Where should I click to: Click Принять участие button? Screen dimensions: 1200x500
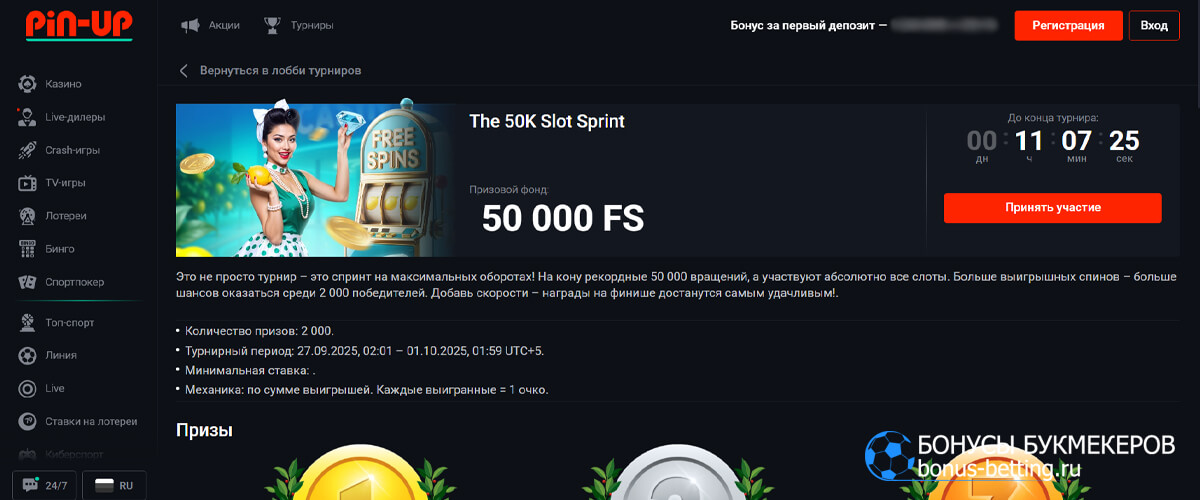pos(1053,208)
